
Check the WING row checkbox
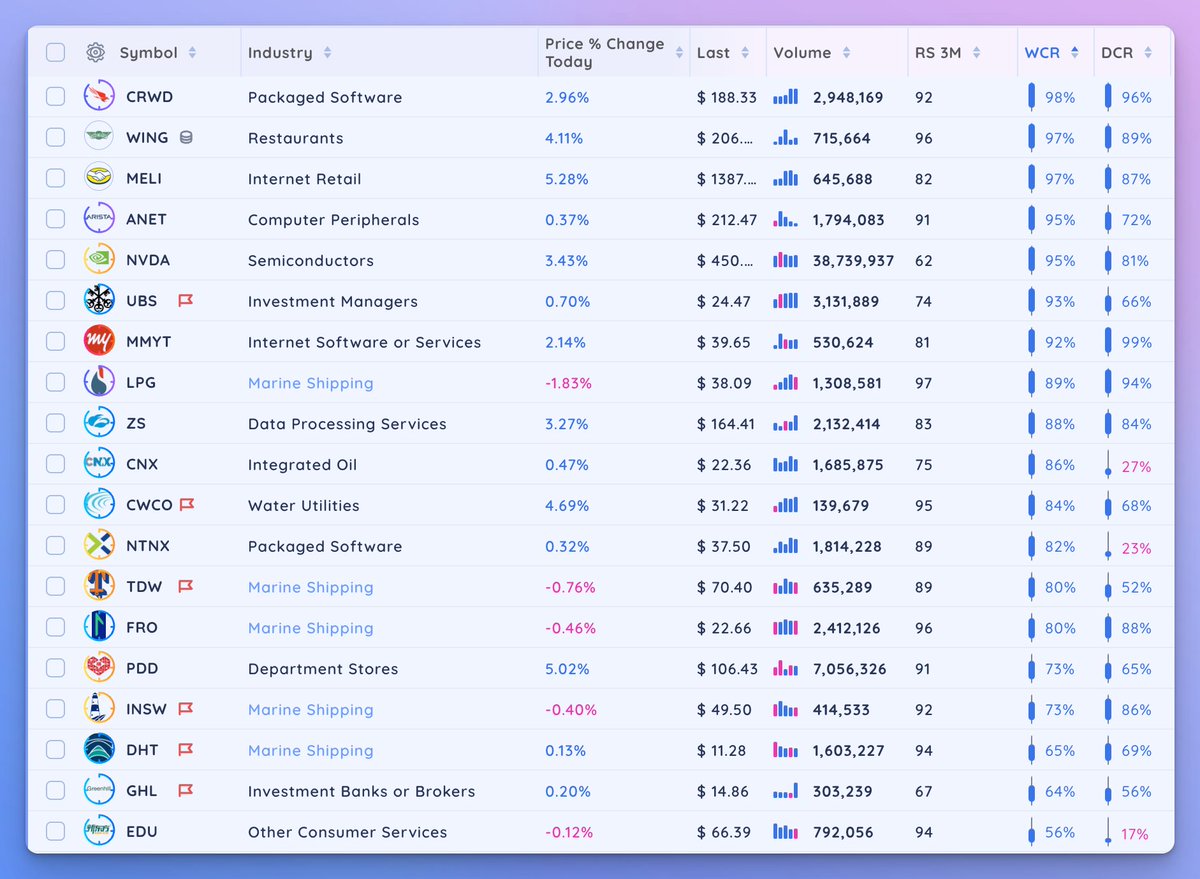[55, 138]
